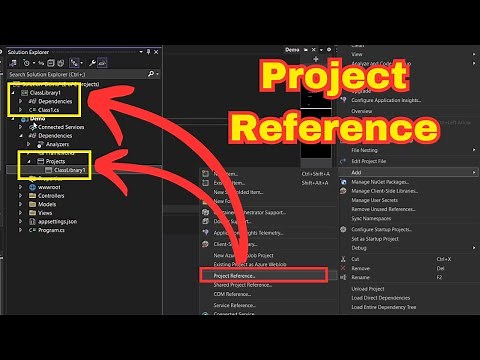Toggle Preview Selected Items button
Screen dimensions: 480x360
pyautogui.click(x=102, y=63)
